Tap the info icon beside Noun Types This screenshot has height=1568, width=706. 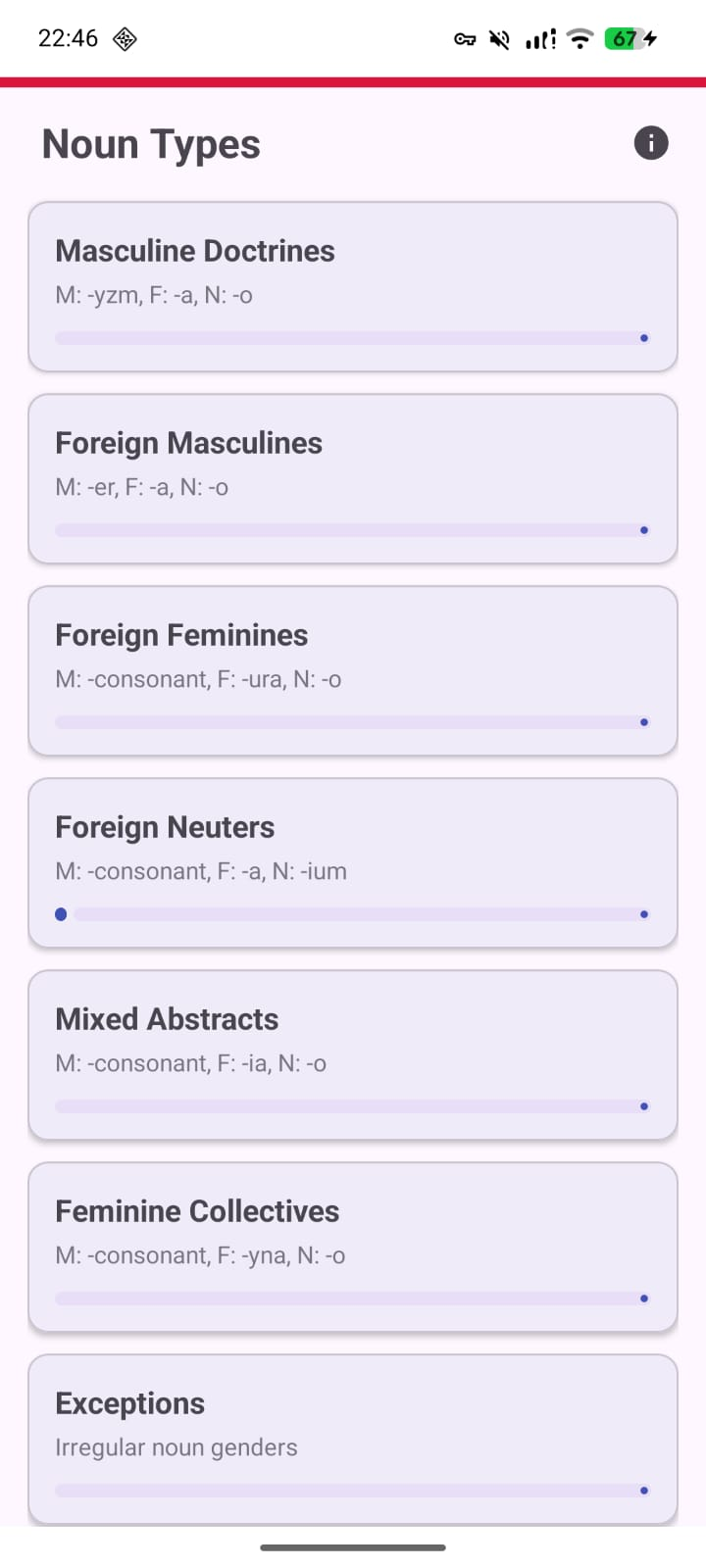[651, 143]
